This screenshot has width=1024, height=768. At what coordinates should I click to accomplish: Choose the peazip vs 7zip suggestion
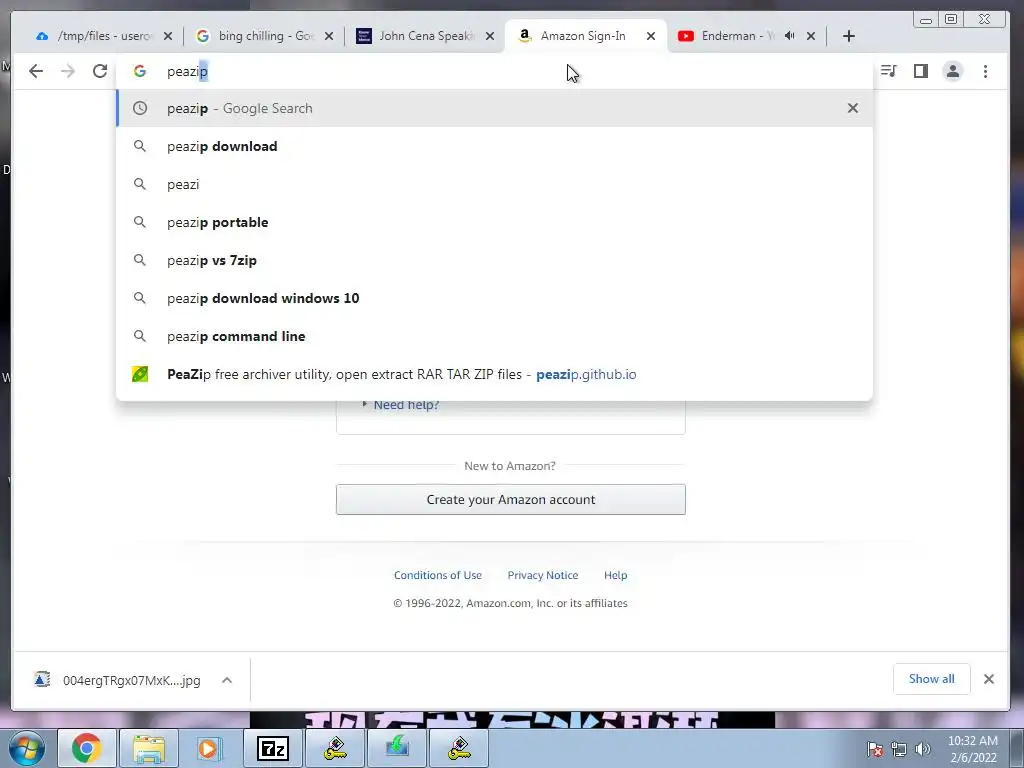click(x=494, y=260)
